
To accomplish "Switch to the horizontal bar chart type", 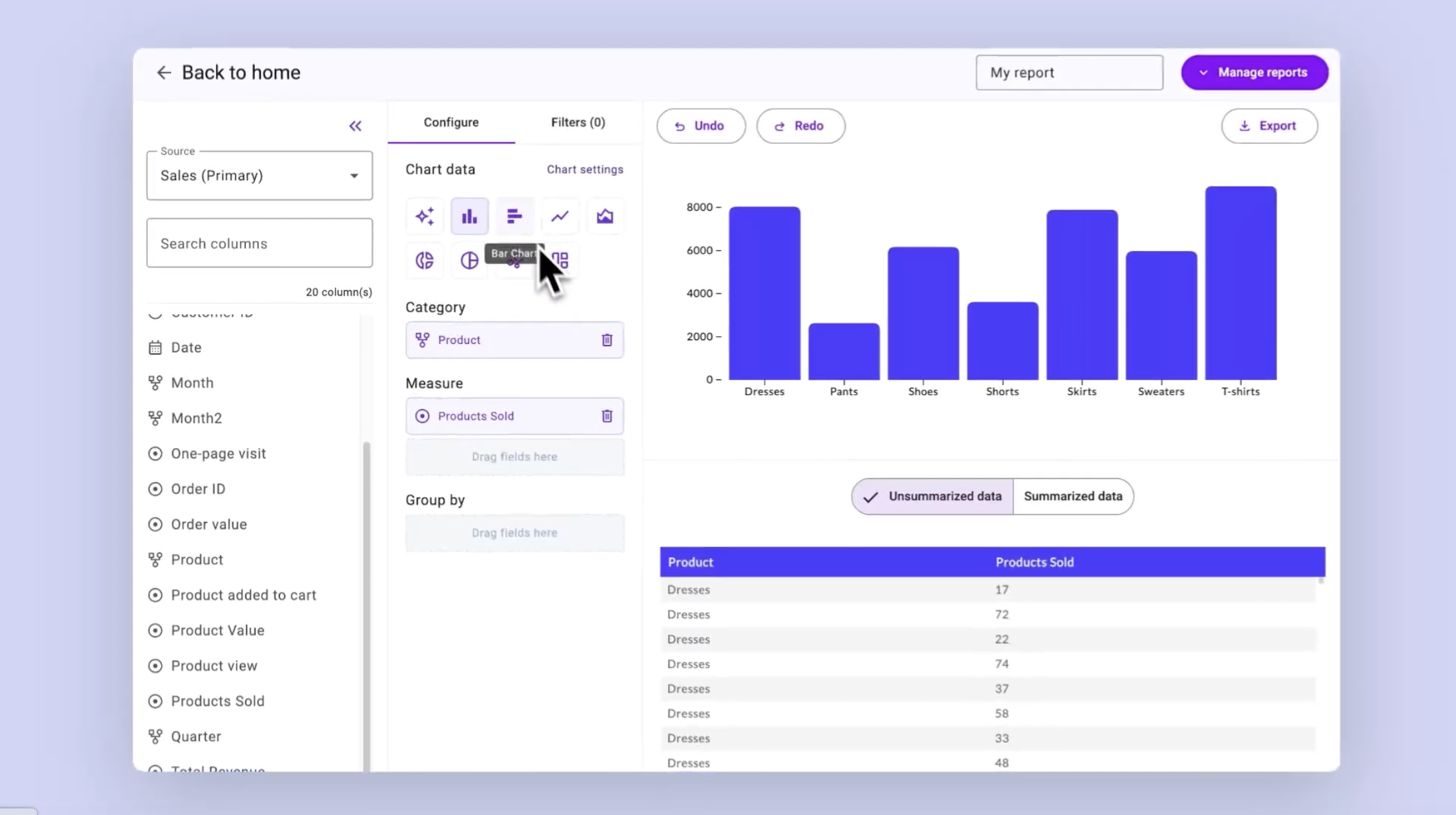I will pyautogui.click(x=514, y=216).
